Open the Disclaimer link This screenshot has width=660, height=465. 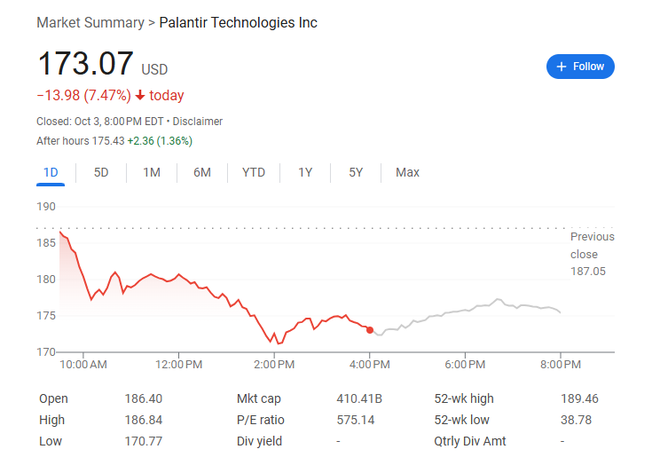coord(196,121)
